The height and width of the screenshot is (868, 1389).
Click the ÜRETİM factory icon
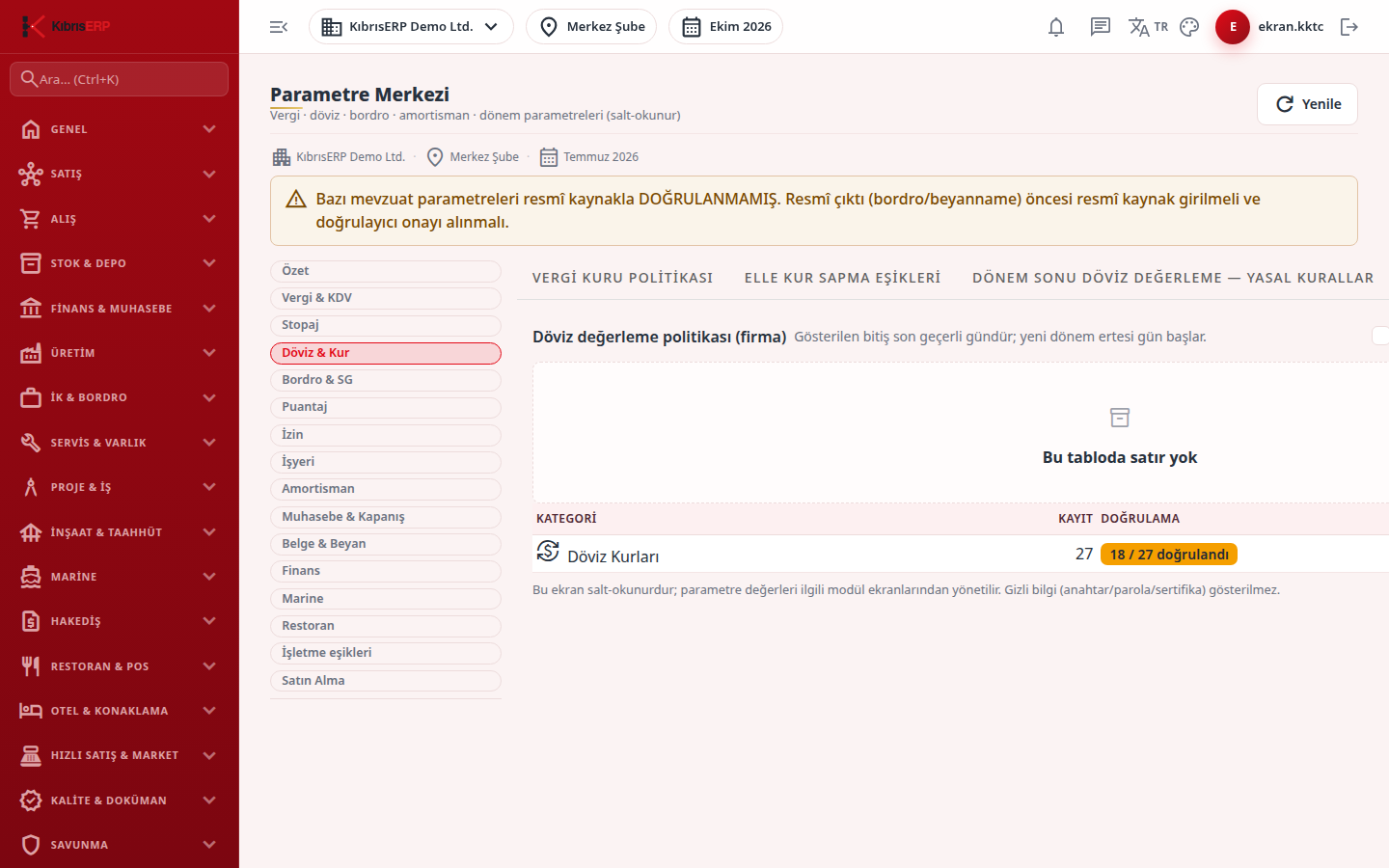[31, 353]
